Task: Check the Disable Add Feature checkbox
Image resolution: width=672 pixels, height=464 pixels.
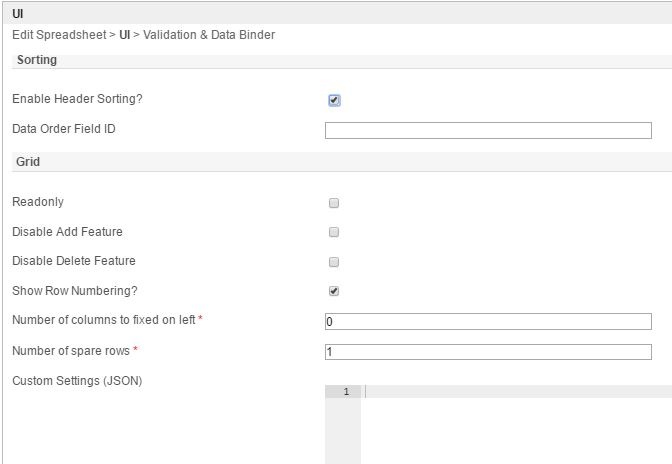Action: [334, 232]
